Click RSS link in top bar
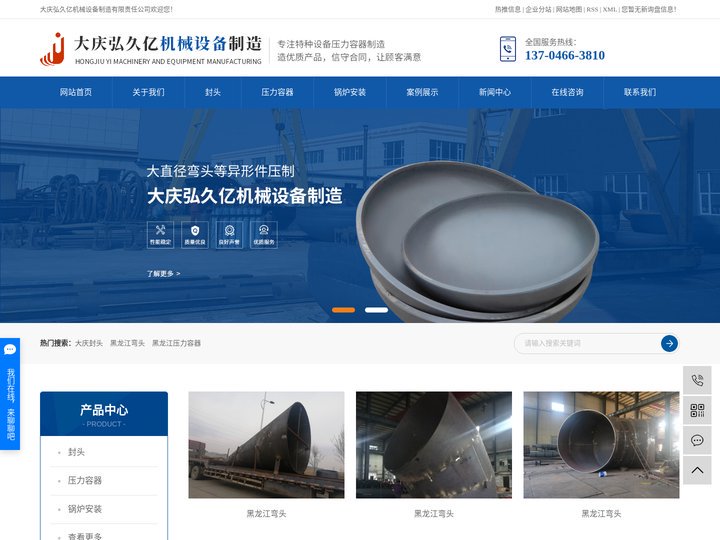 [x=592, y=9]
